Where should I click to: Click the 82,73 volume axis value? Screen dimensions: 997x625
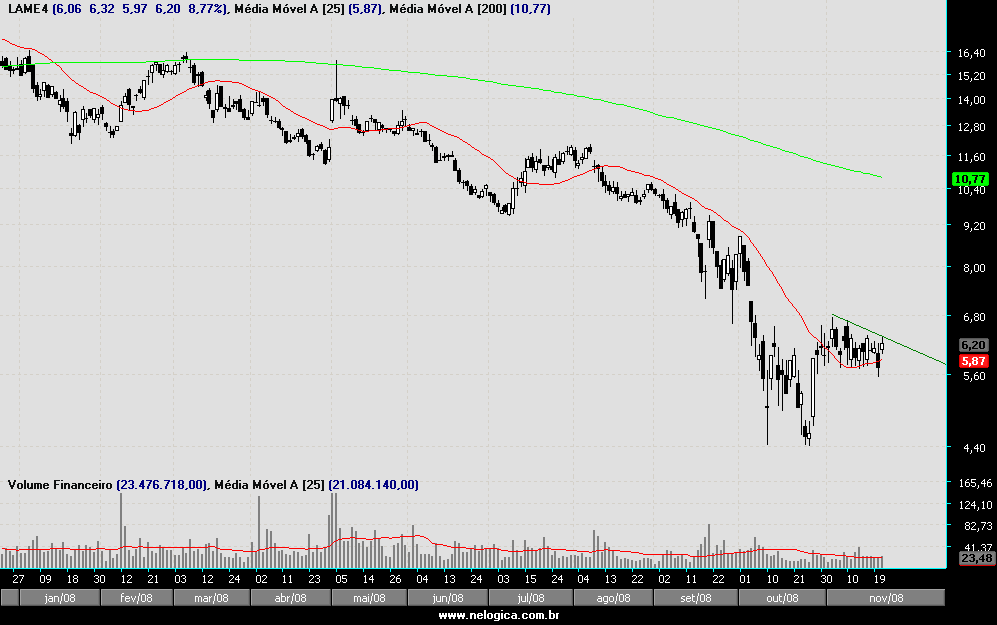(x=977, y=526)
